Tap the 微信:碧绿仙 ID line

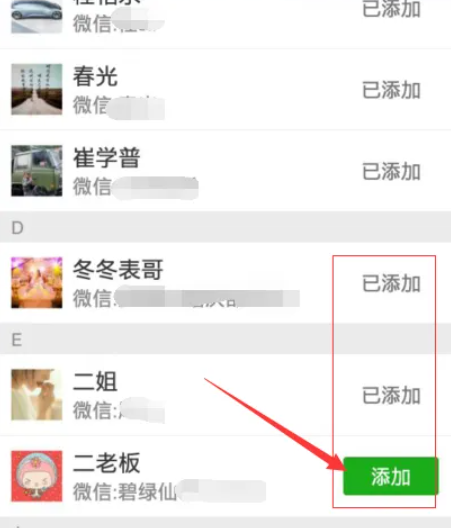point(125,492)
